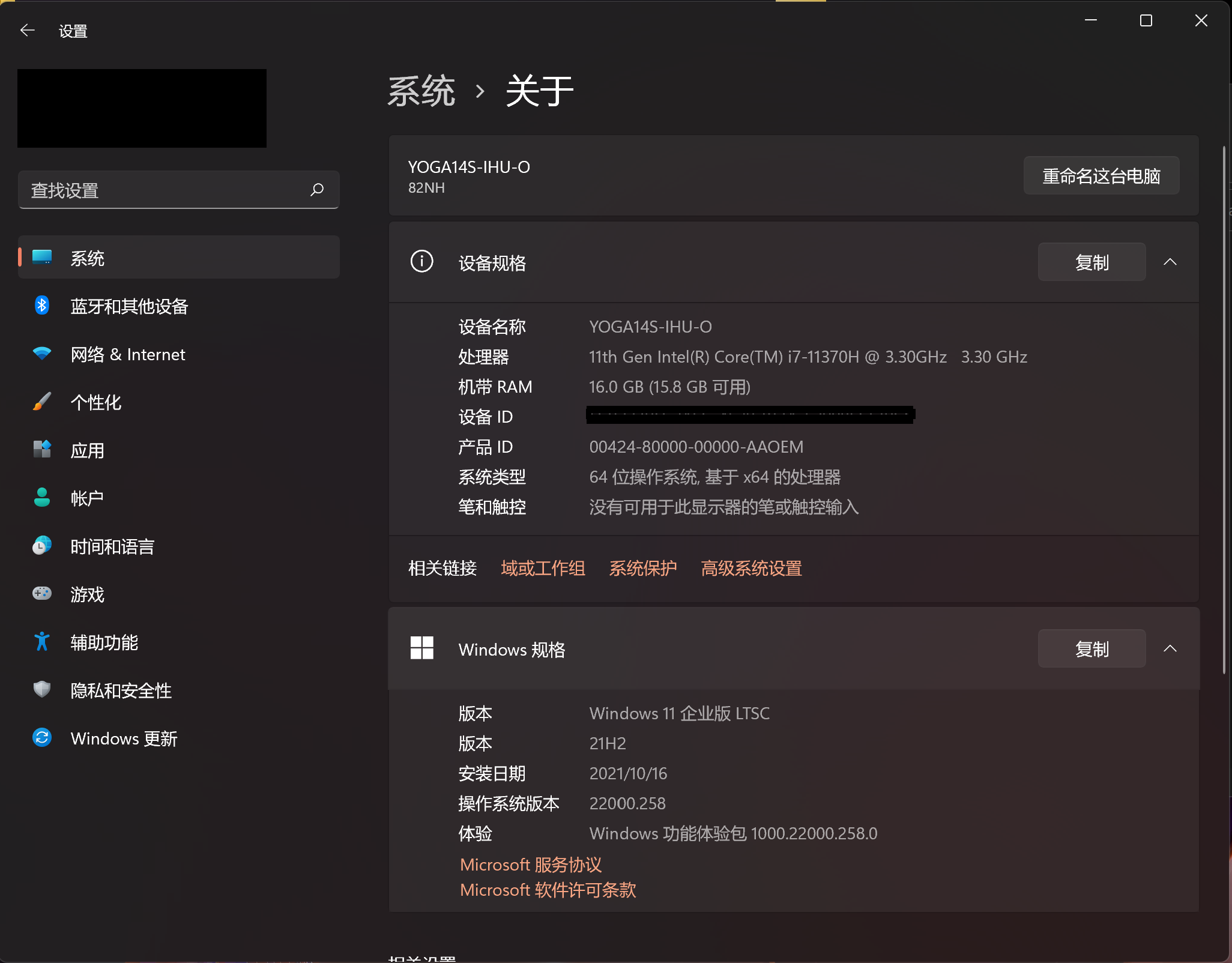This screenshot has height=963, width=1232.
Task: Open the 域或工作组 link
Action: 543,568
